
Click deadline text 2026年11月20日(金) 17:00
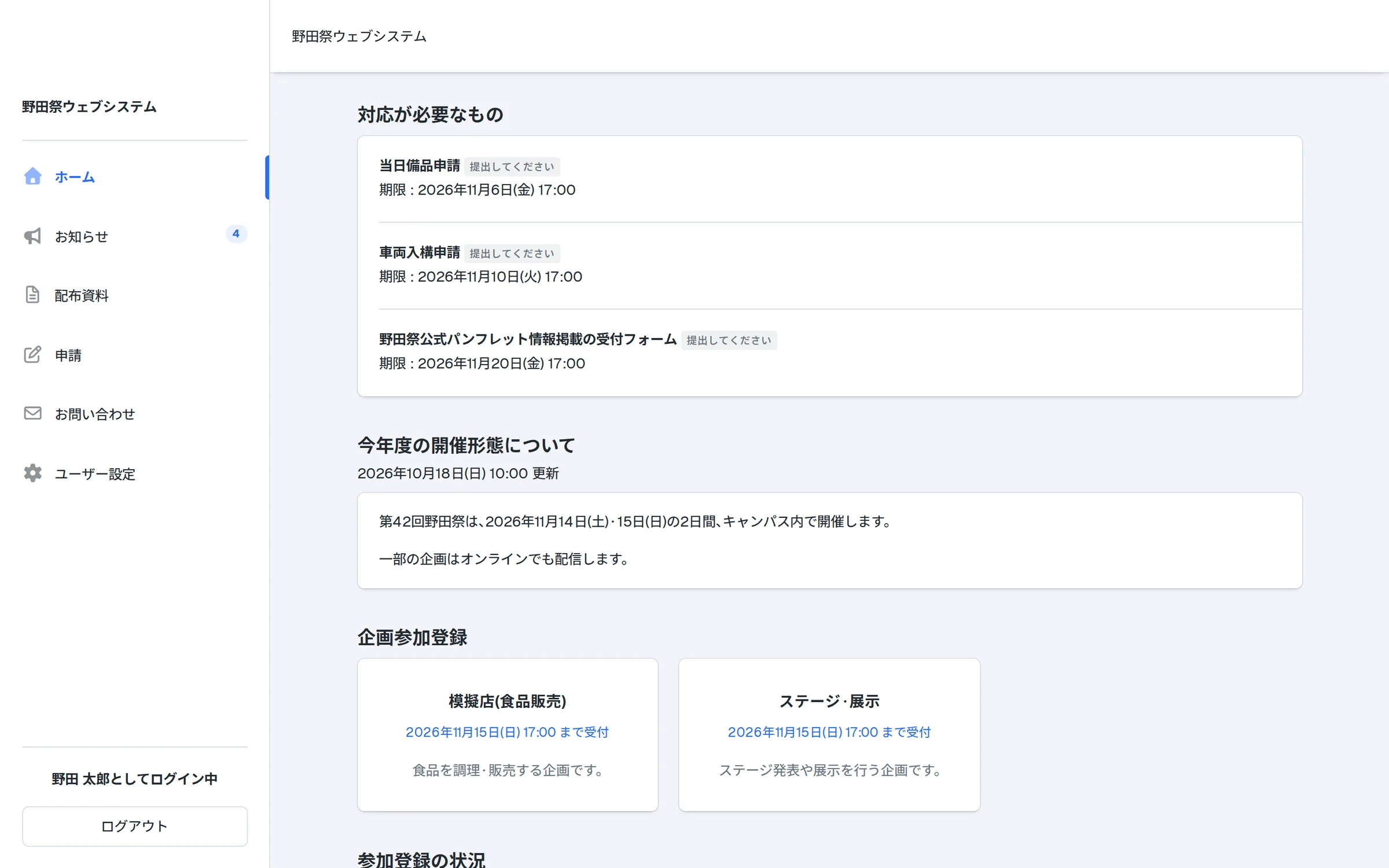(x=501, y=363)
